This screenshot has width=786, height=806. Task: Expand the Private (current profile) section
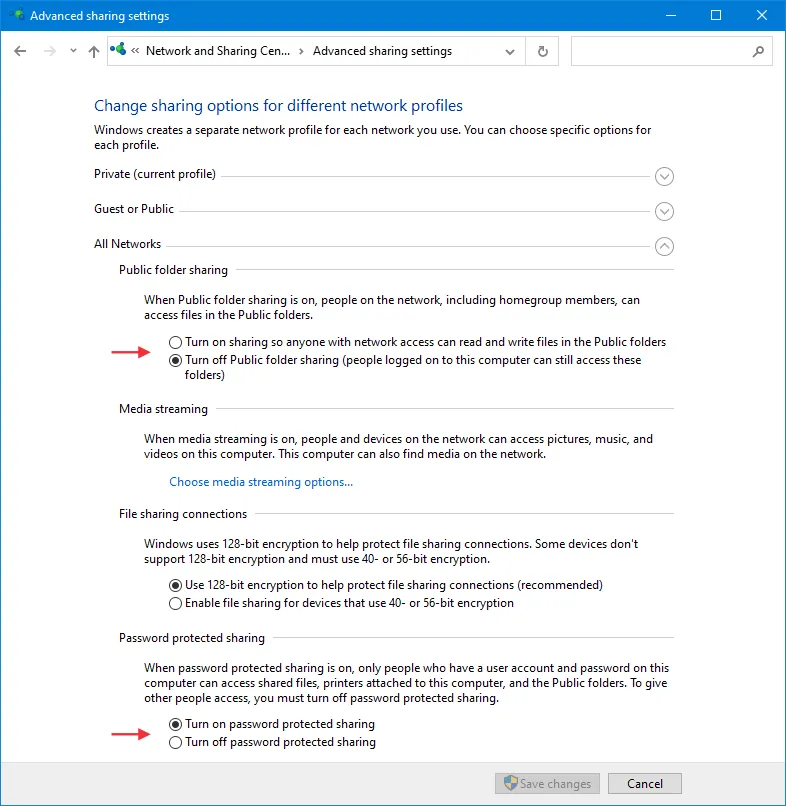(x=664, y=177)
